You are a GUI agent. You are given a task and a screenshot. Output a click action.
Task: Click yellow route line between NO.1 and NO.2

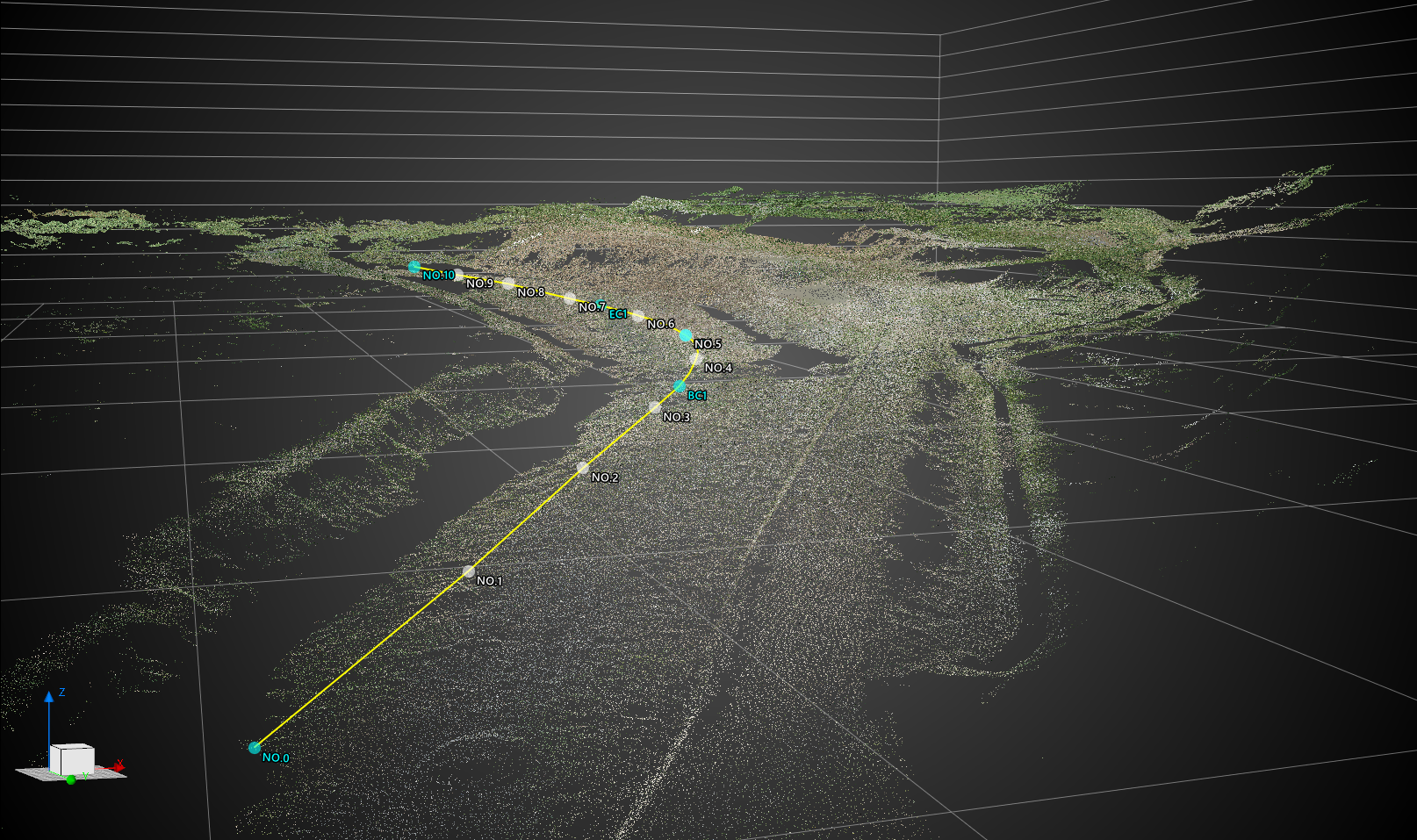coord(527,520)
